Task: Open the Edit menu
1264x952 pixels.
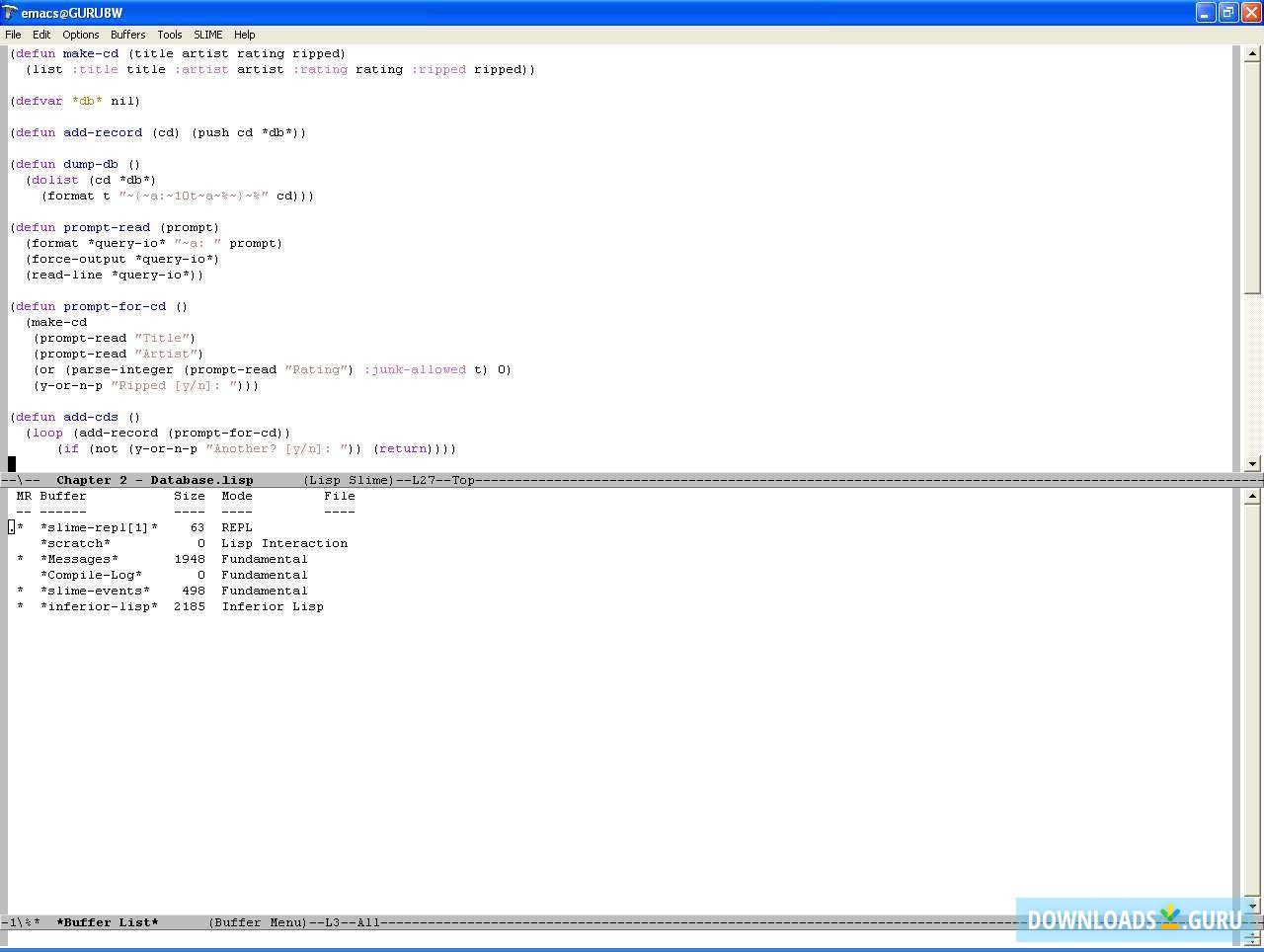Action: [40, 34]
